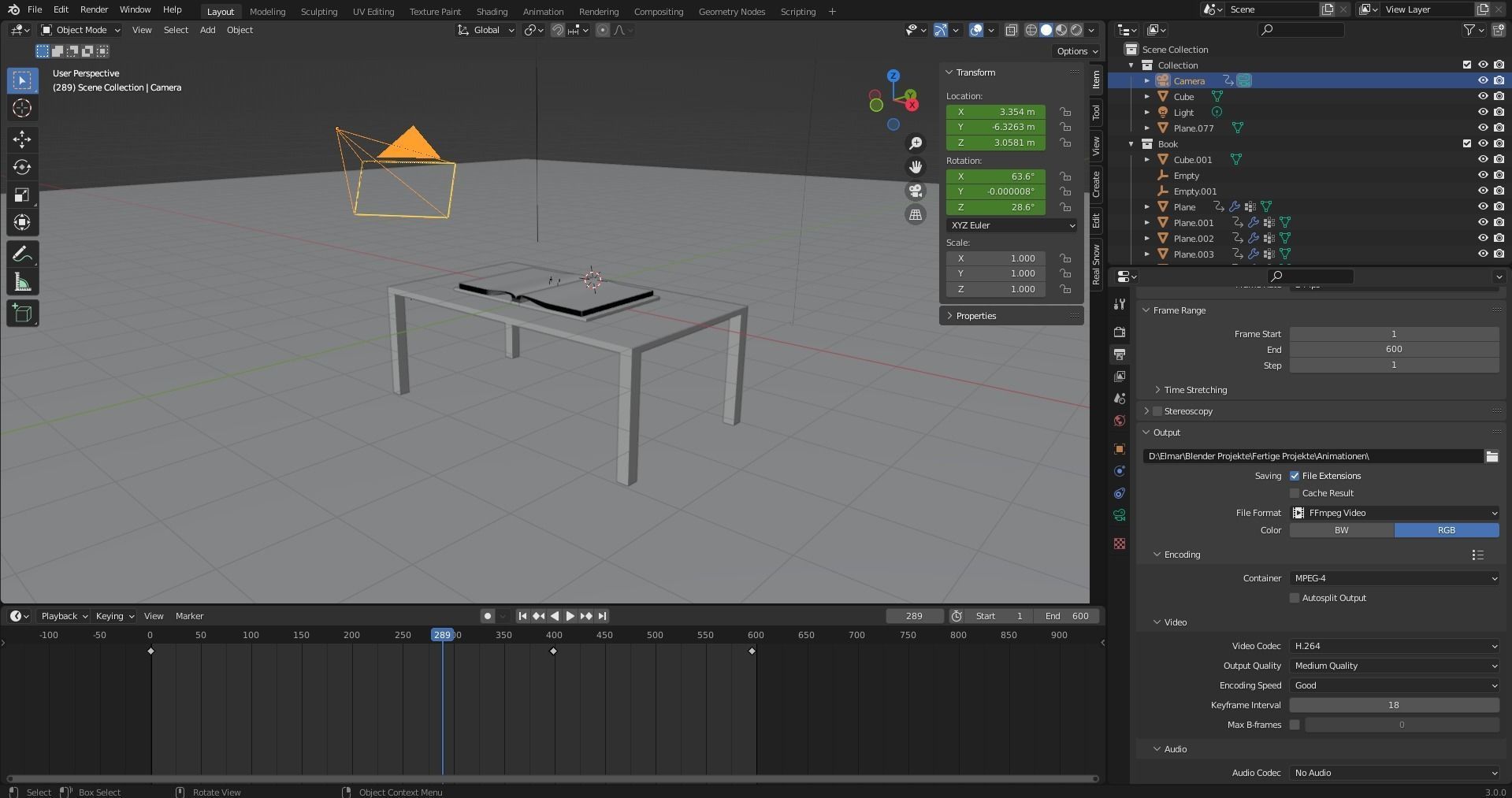
Task: Jump to the first frame
Action: point(522,616)
